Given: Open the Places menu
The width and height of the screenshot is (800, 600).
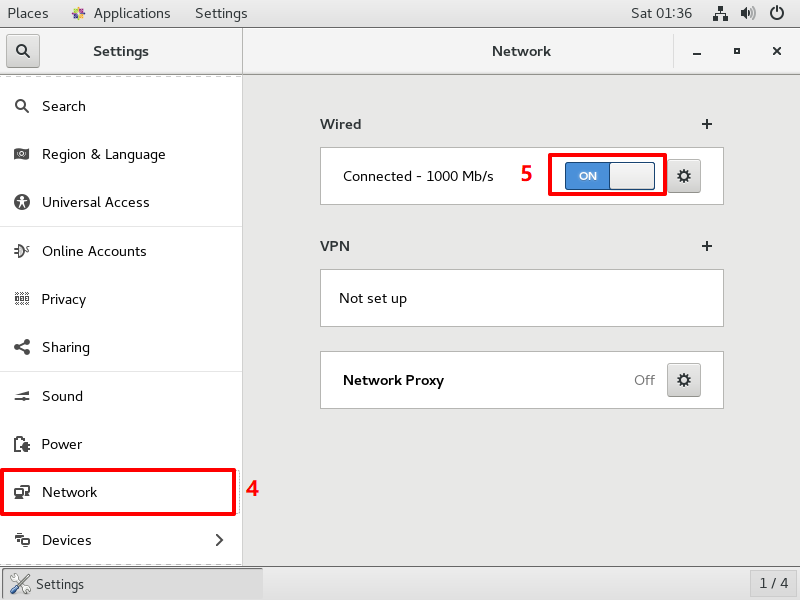Looking at the screenshot, I should (x=28, y=13).
